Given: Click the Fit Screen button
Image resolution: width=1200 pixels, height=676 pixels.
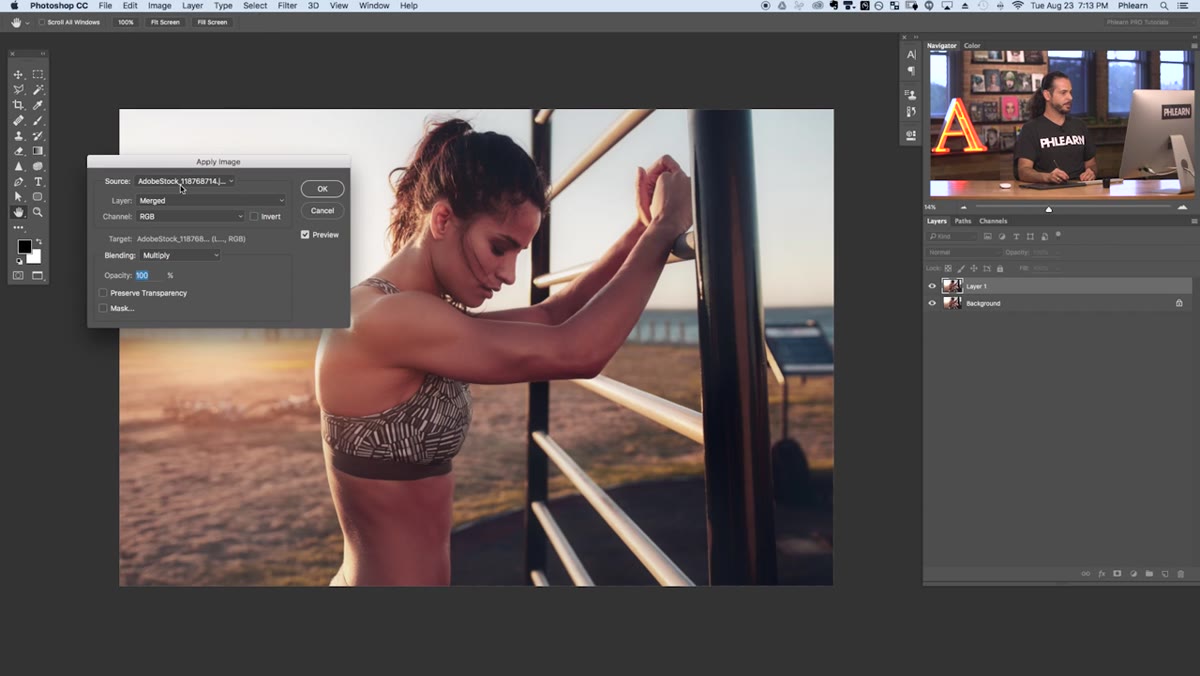Looking at the screenshot, I should 165,22.
